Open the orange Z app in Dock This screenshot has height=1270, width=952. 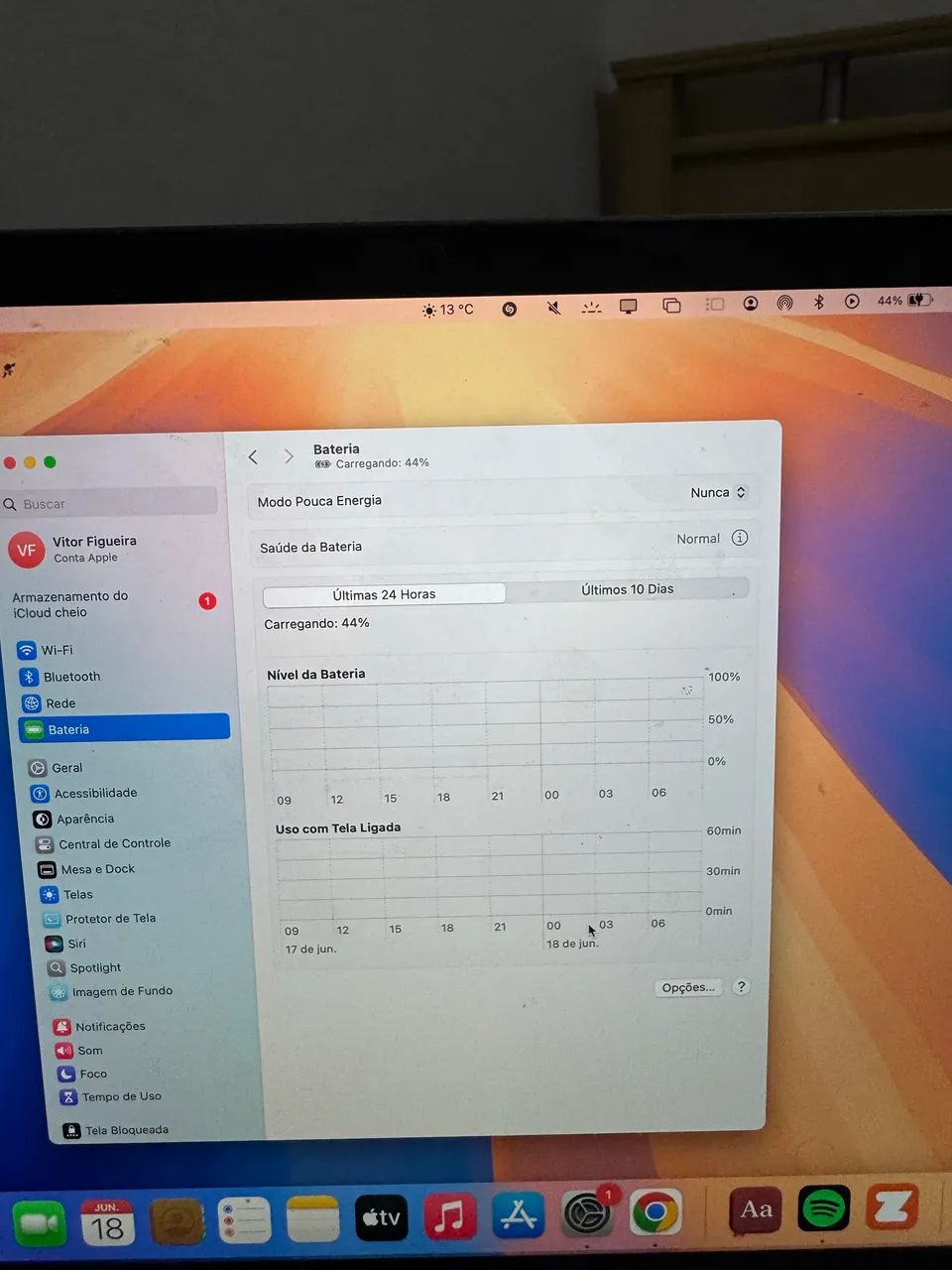coord(892,1207)
